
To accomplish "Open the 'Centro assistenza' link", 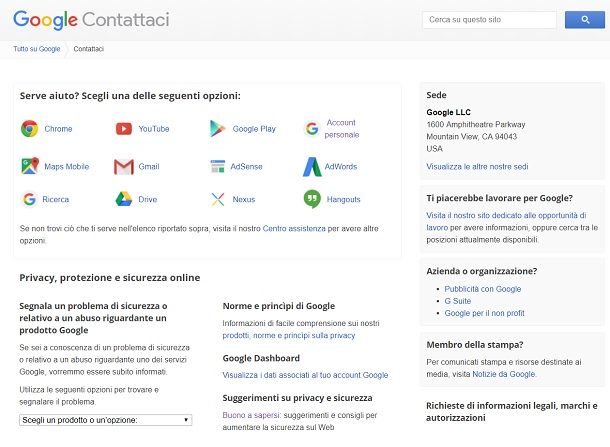I will point(294,228).
